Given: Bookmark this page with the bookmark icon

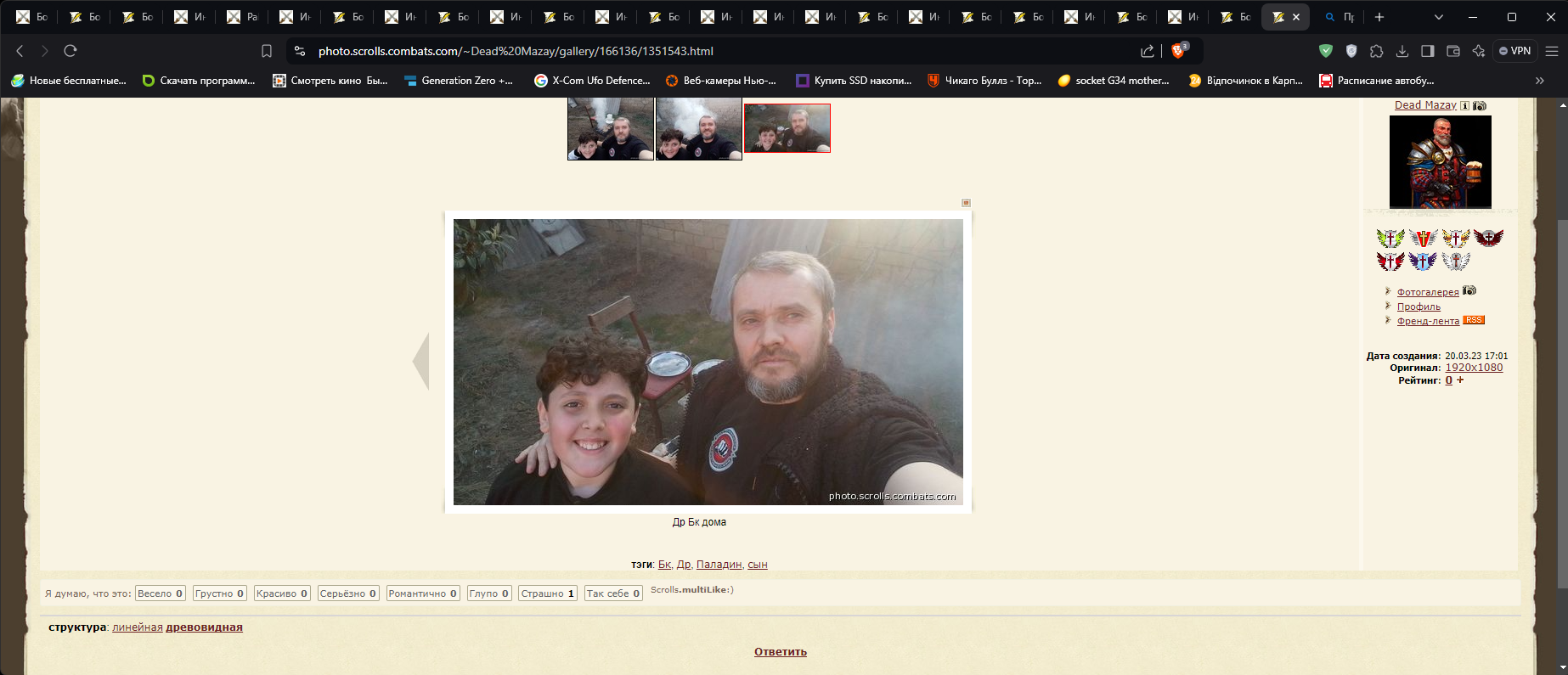Looking at the screenshot, I should pyautogui.click(x=266, y=51).
